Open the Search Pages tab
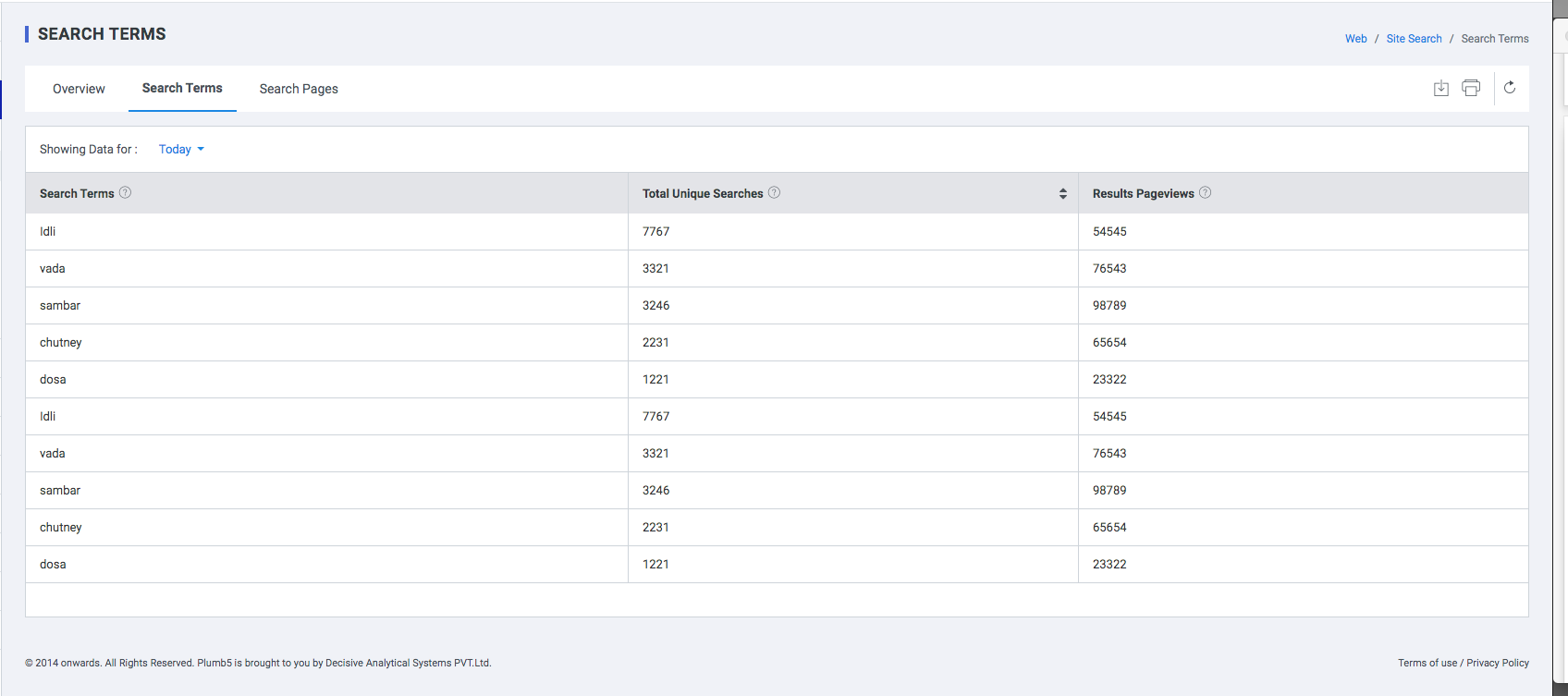Viewport: 1568px width, 696px height. 299,89
